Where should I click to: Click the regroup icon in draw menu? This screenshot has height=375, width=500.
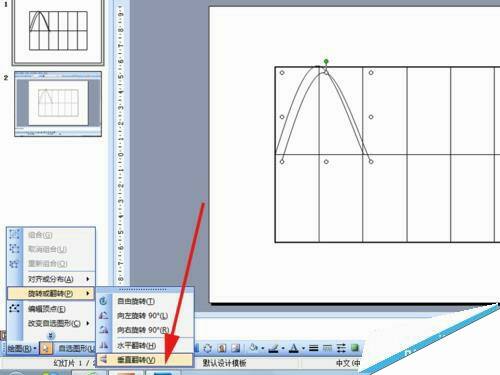point(14,264)
